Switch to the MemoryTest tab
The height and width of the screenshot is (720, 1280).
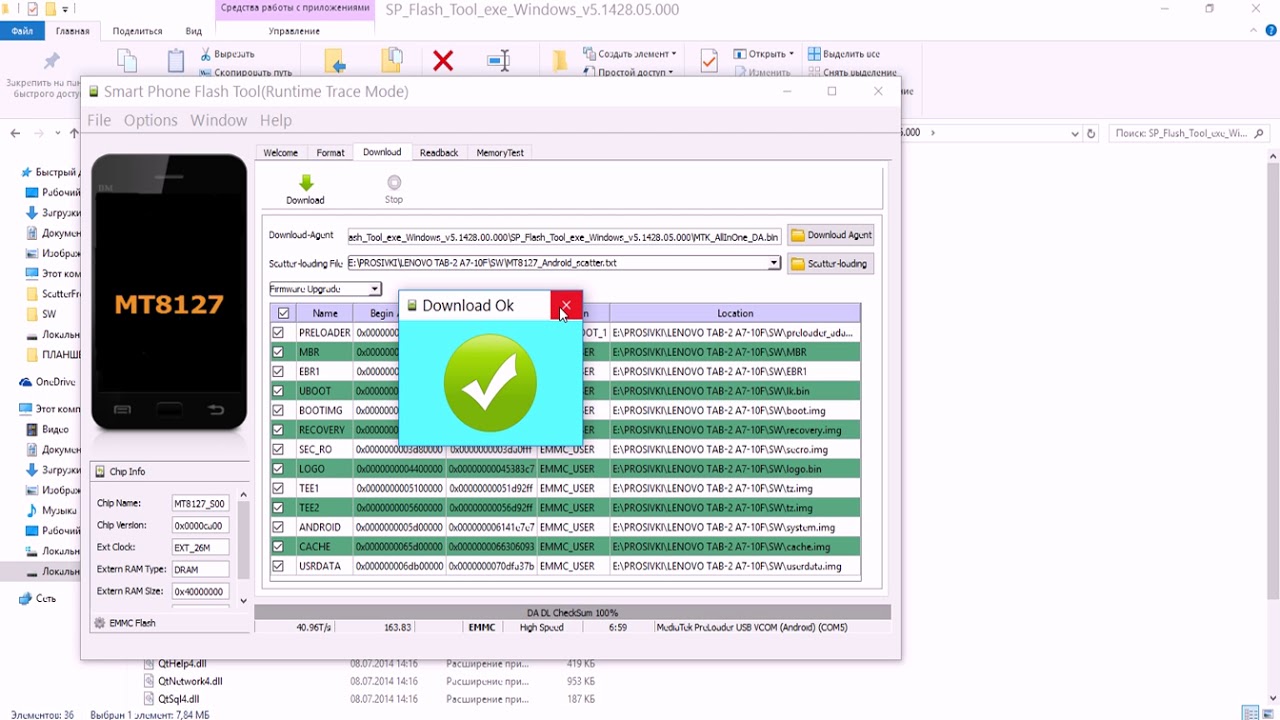pos(500,153)
